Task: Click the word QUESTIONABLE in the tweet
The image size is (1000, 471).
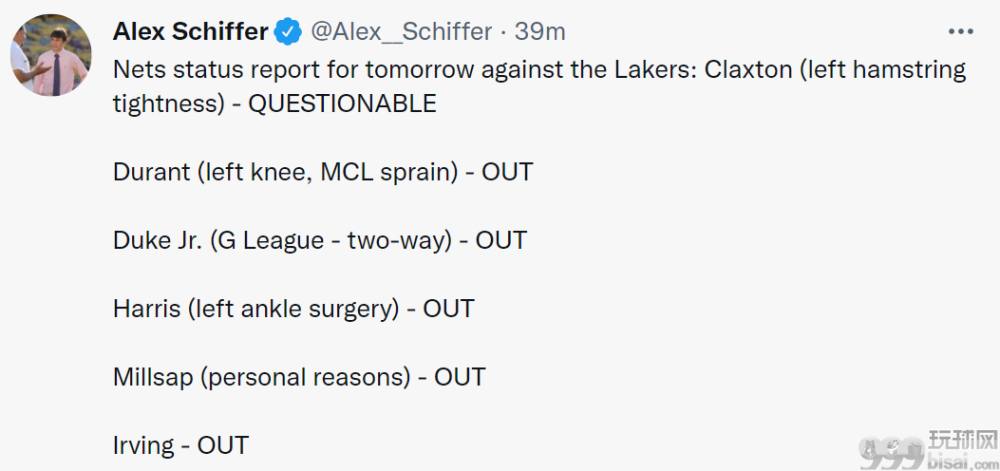Action: pyautogui.click(x=342, y=103)
